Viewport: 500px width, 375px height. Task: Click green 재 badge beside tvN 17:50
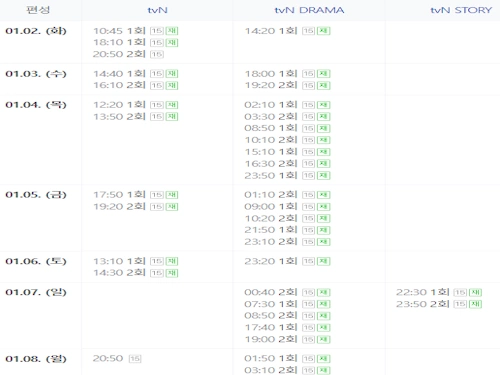(x=172, y=195)
